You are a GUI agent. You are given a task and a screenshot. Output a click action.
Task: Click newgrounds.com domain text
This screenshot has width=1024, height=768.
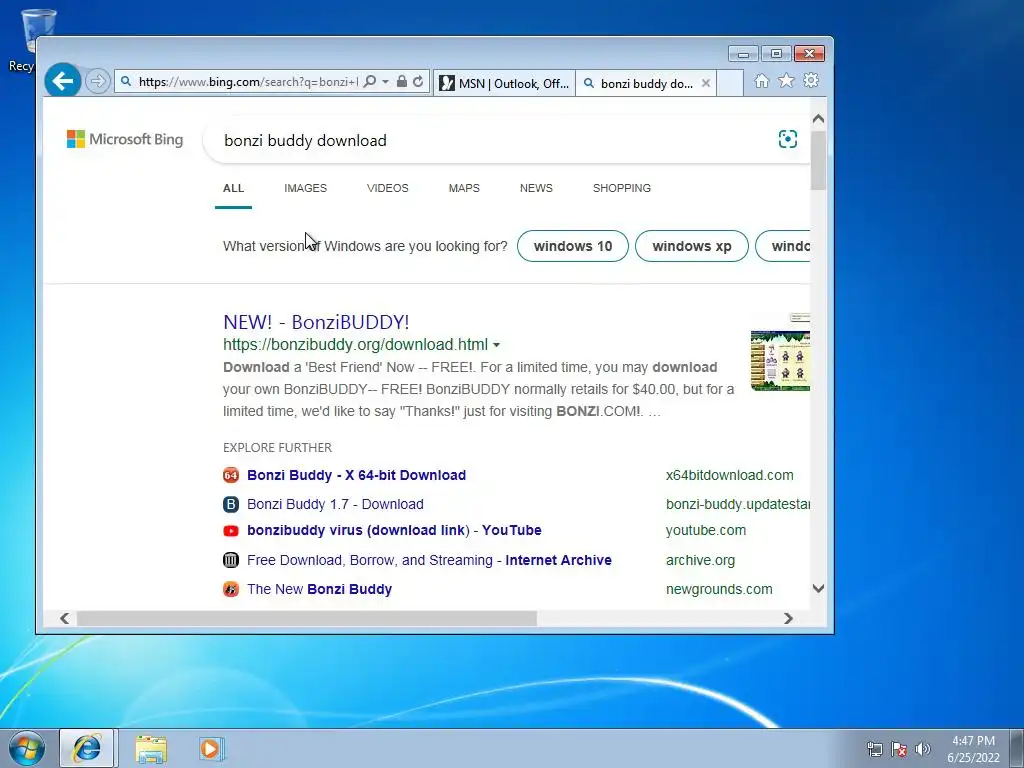click(719, 589)
